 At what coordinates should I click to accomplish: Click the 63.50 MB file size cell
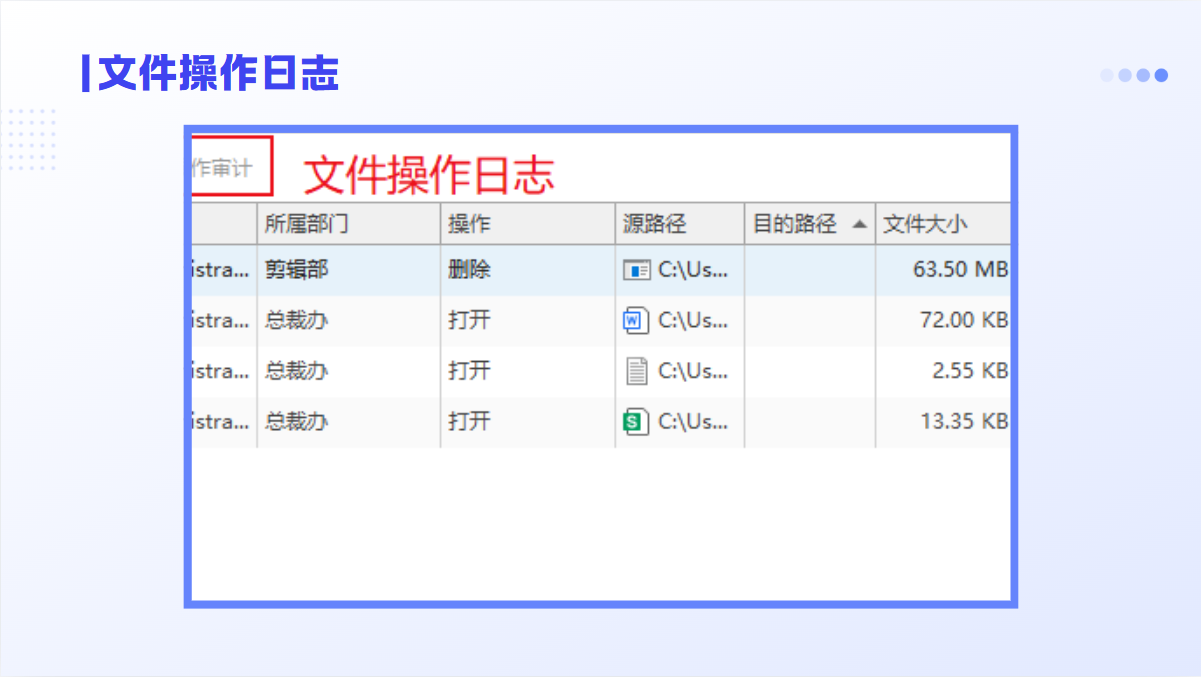point(959,270)
